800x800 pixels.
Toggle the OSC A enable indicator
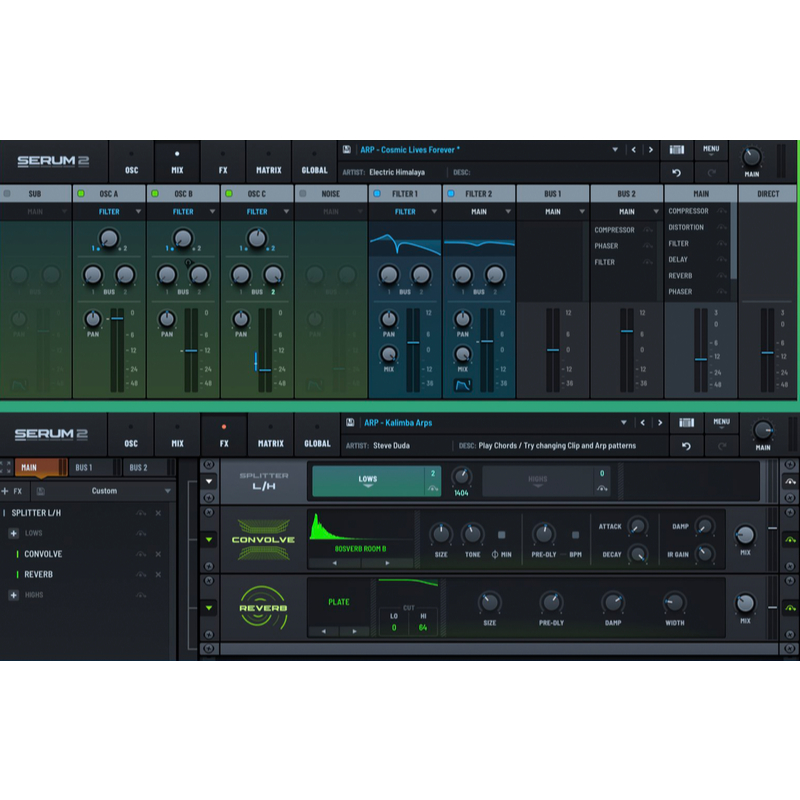[81, 194]
